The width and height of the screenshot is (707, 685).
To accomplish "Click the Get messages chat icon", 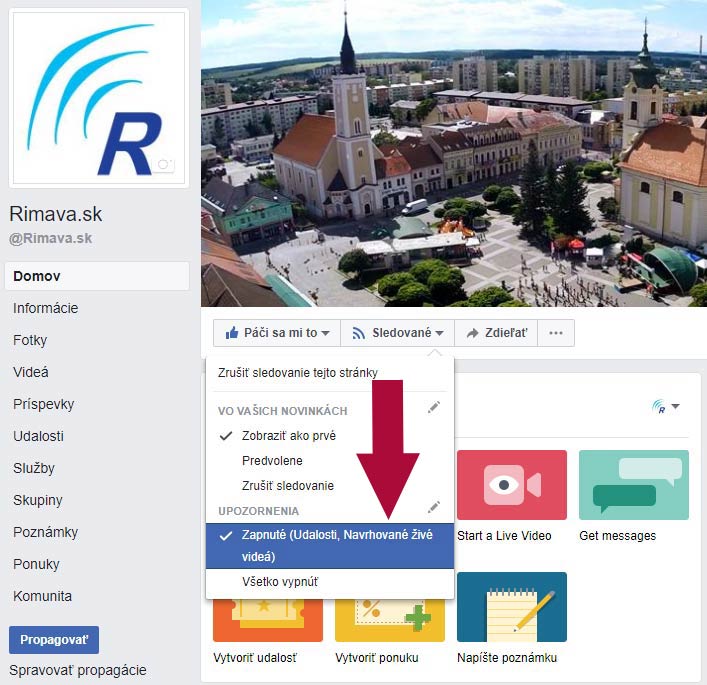I will pyautogui.click(x=633, y=485).
